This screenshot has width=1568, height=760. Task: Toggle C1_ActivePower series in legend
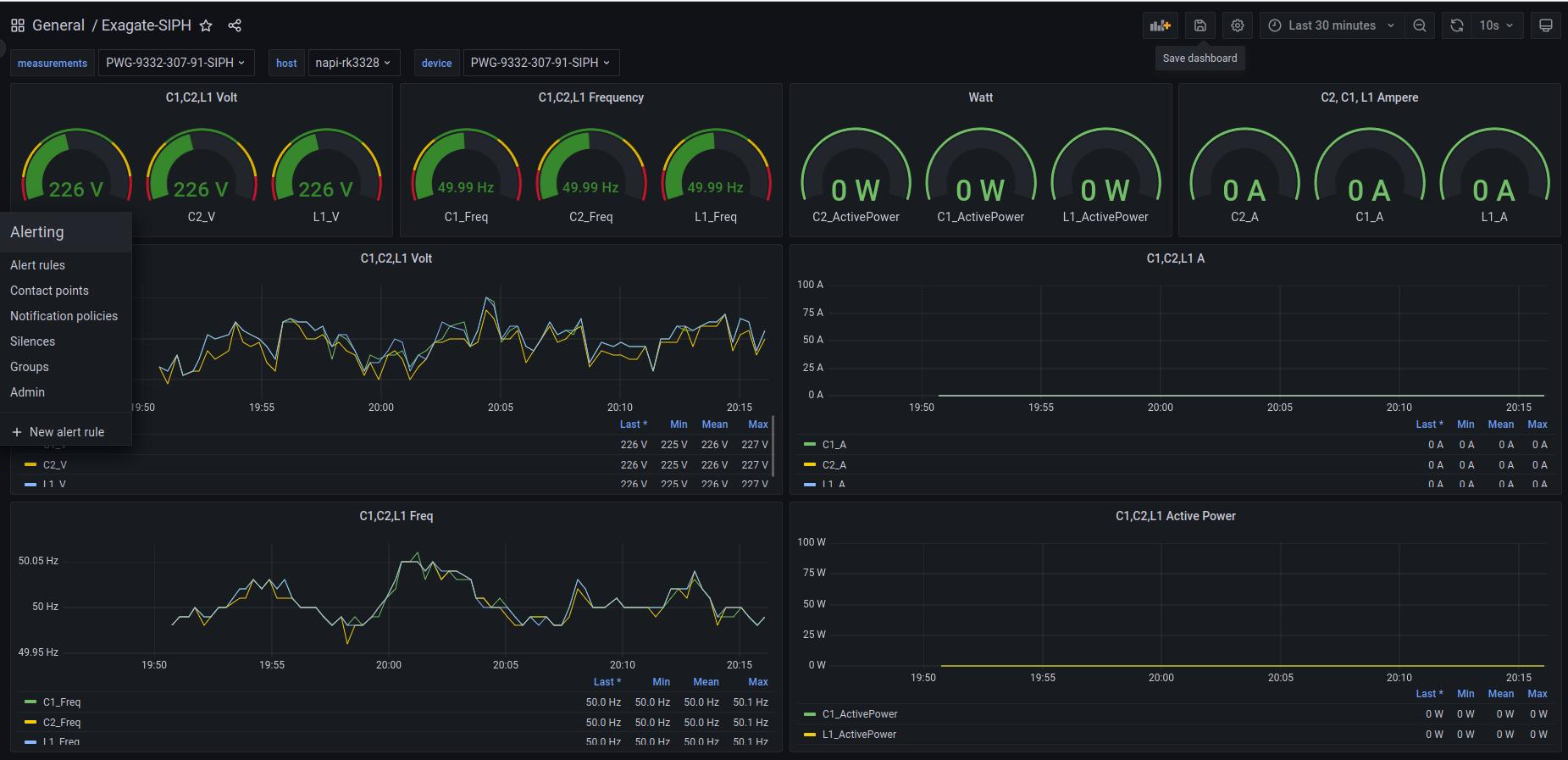(x=859, y=714)
